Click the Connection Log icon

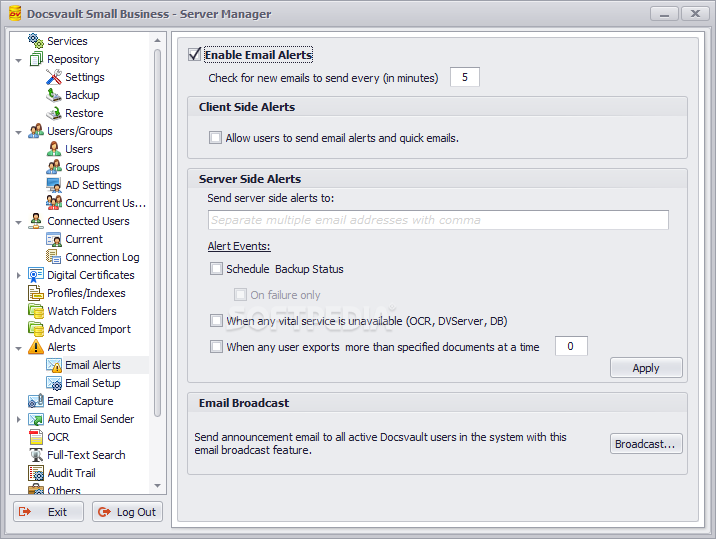[x=54, y=257]
